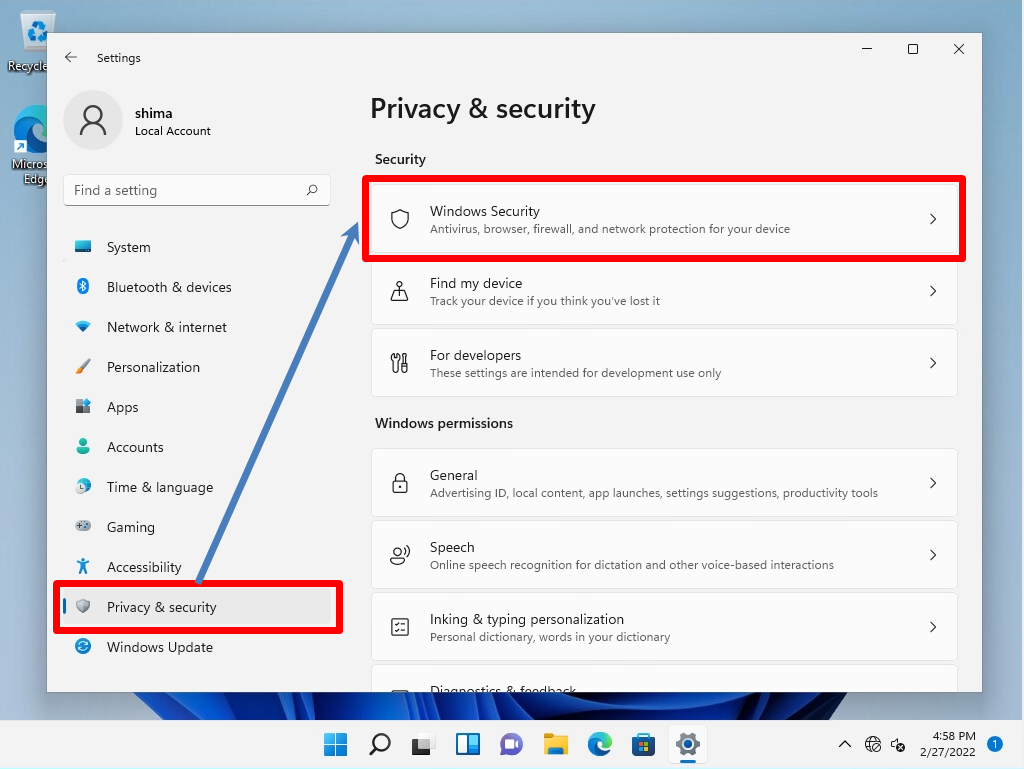Open Speech recognition settings
The height and width of the screenshot is (769, 1024).
point(664,555)
